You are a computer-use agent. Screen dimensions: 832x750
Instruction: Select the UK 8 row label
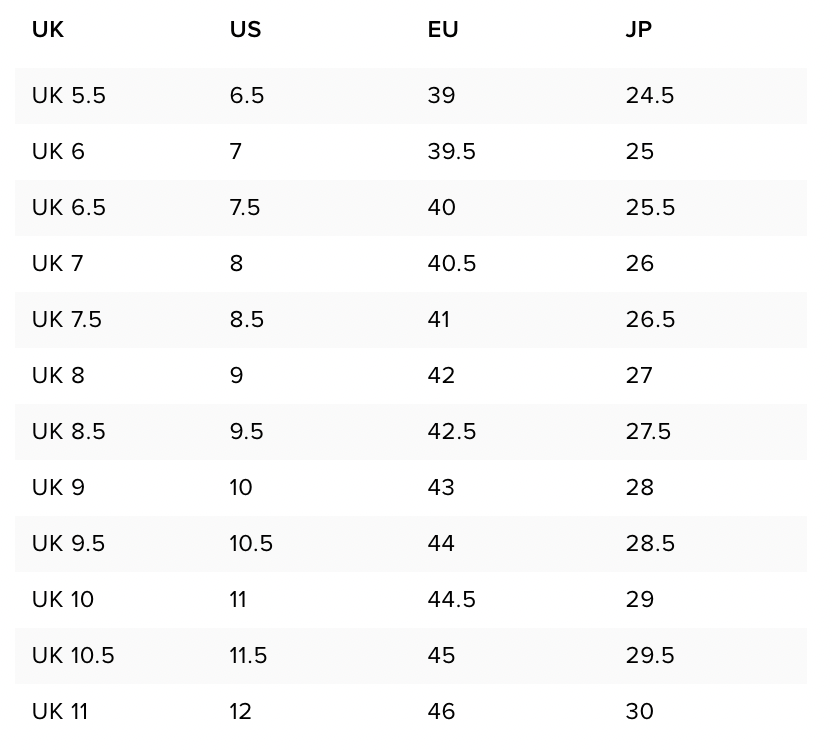(x=59, y=376)
